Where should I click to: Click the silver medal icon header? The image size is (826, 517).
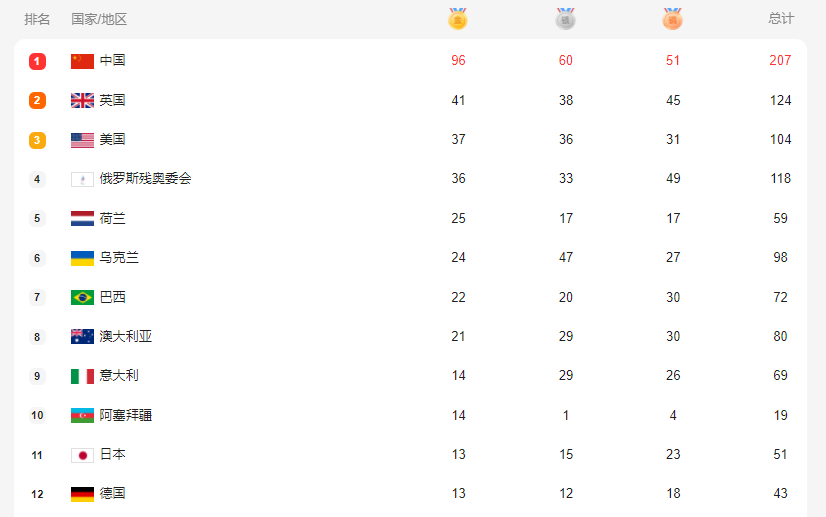[566, 19]
